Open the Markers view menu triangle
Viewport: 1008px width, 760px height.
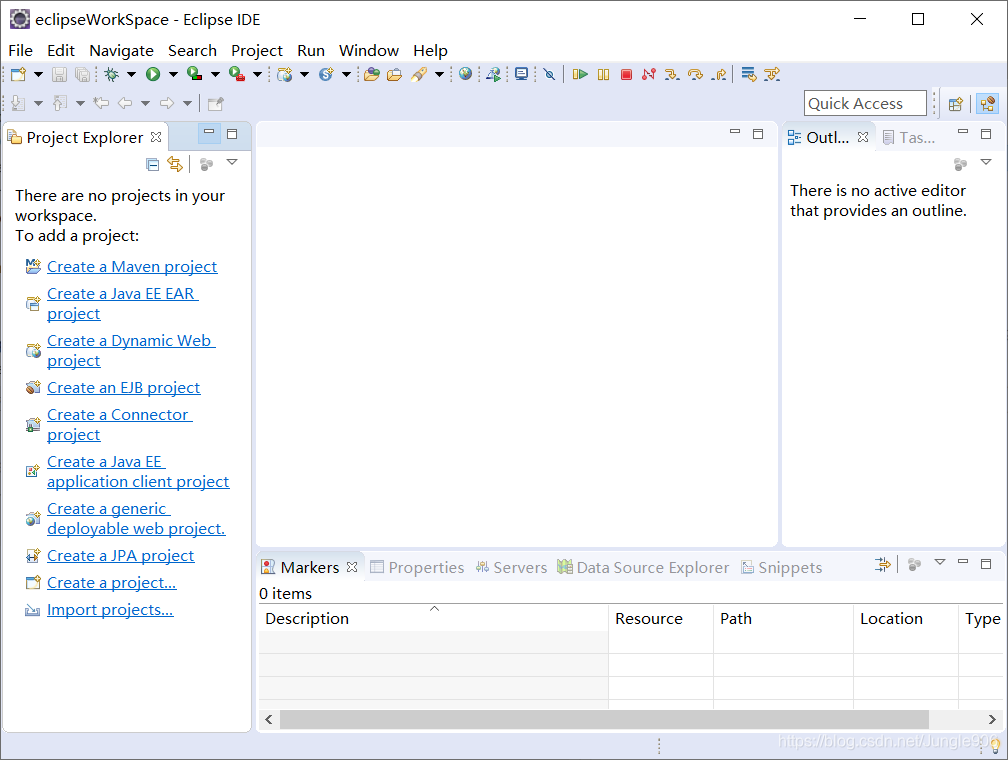[940, 562]
